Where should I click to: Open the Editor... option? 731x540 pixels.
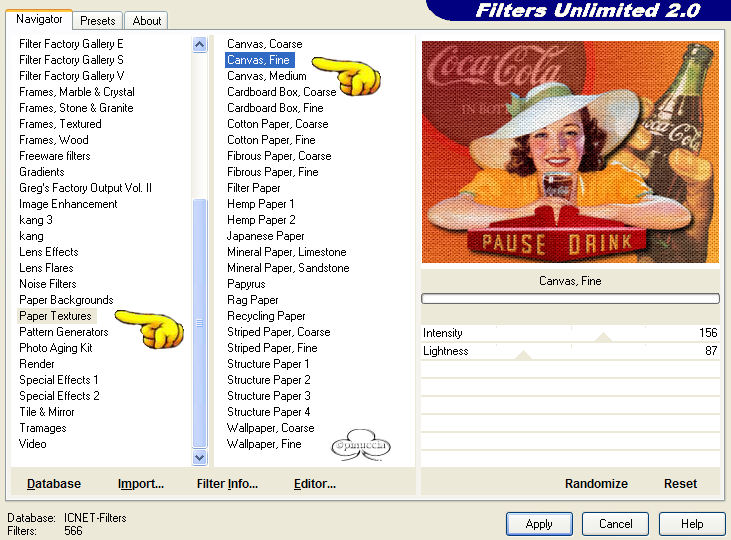pos(315,484)
